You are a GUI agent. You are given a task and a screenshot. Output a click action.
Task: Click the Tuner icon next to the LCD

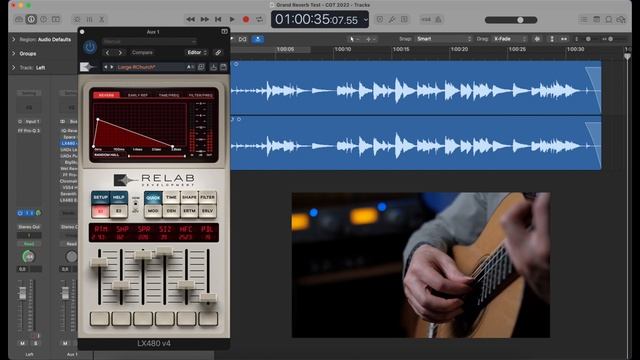point(392,19)
